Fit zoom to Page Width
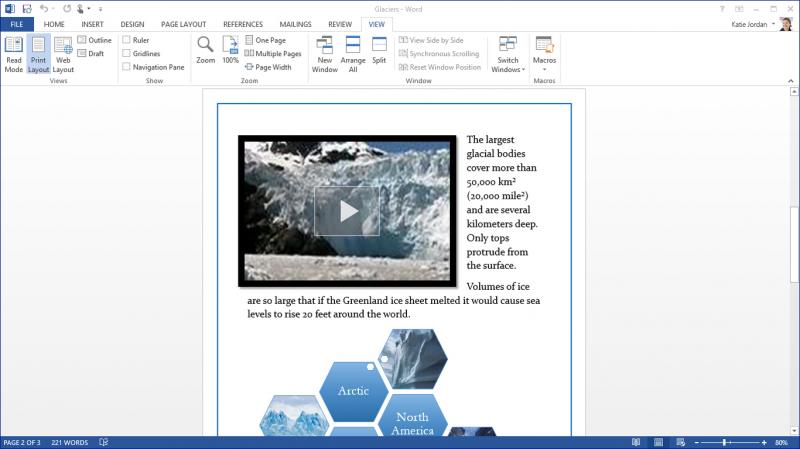Image resolution: width=800 pixels, height=449 pixels. click(x=268, y=67)
